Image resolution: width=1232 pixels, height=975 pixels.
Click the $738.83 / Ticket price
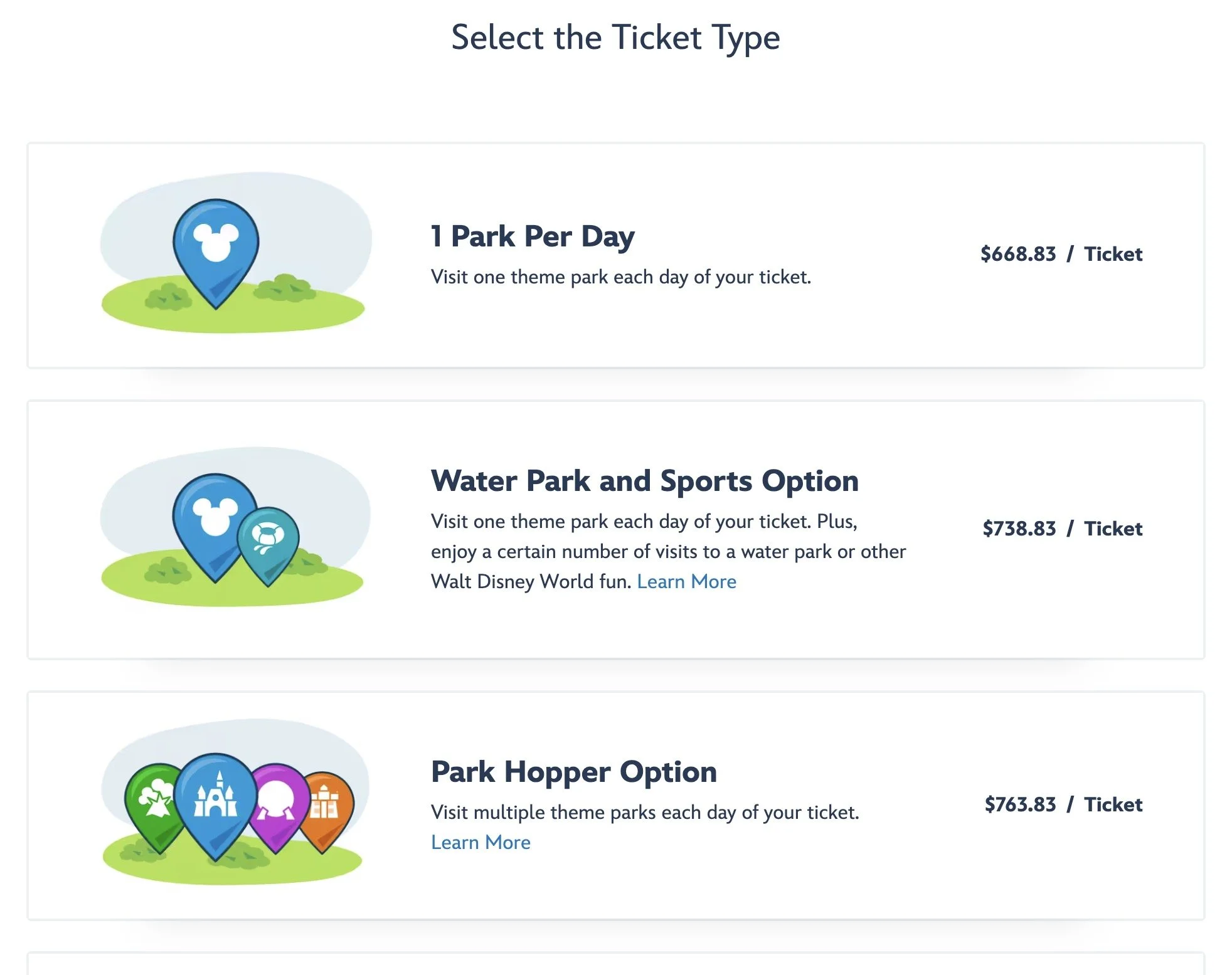pyautogui.click(x=1062, y=529)
